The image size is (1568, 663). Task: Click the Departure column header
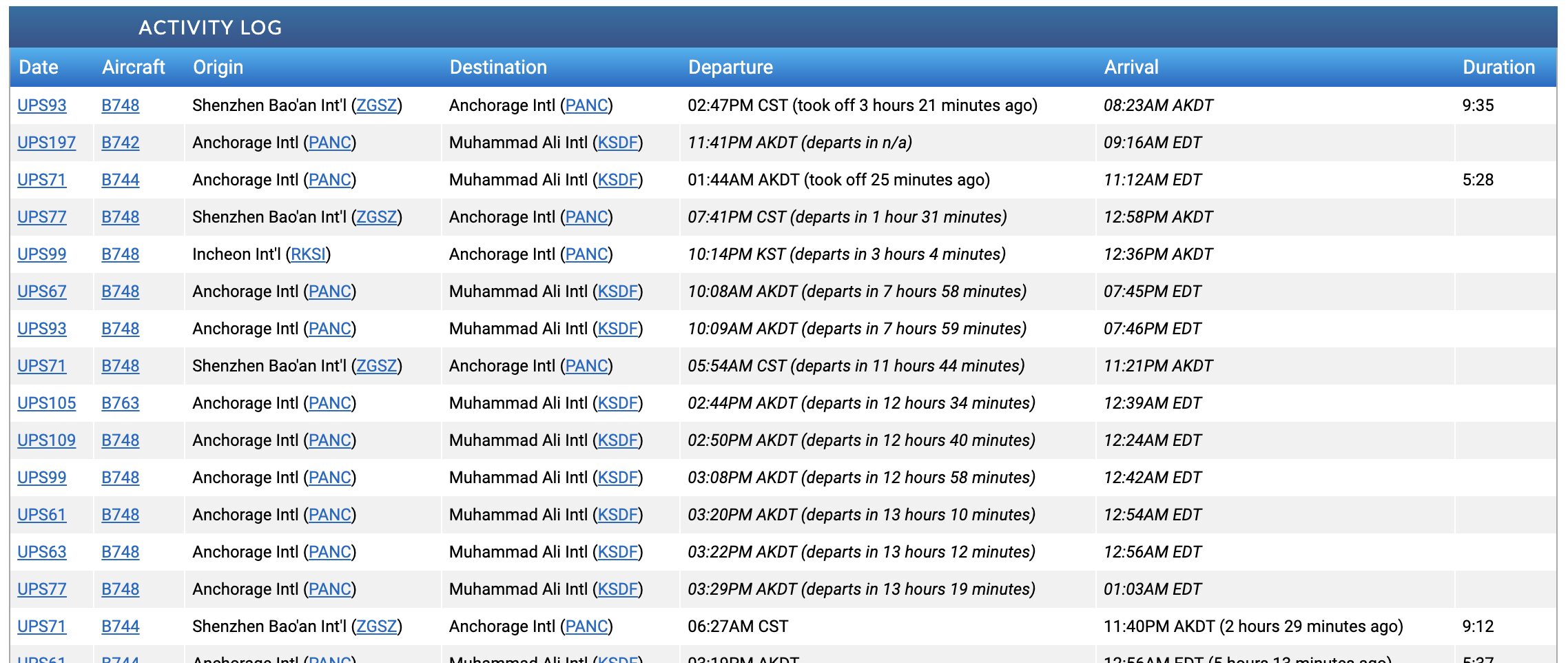click(x=730, y=67)
